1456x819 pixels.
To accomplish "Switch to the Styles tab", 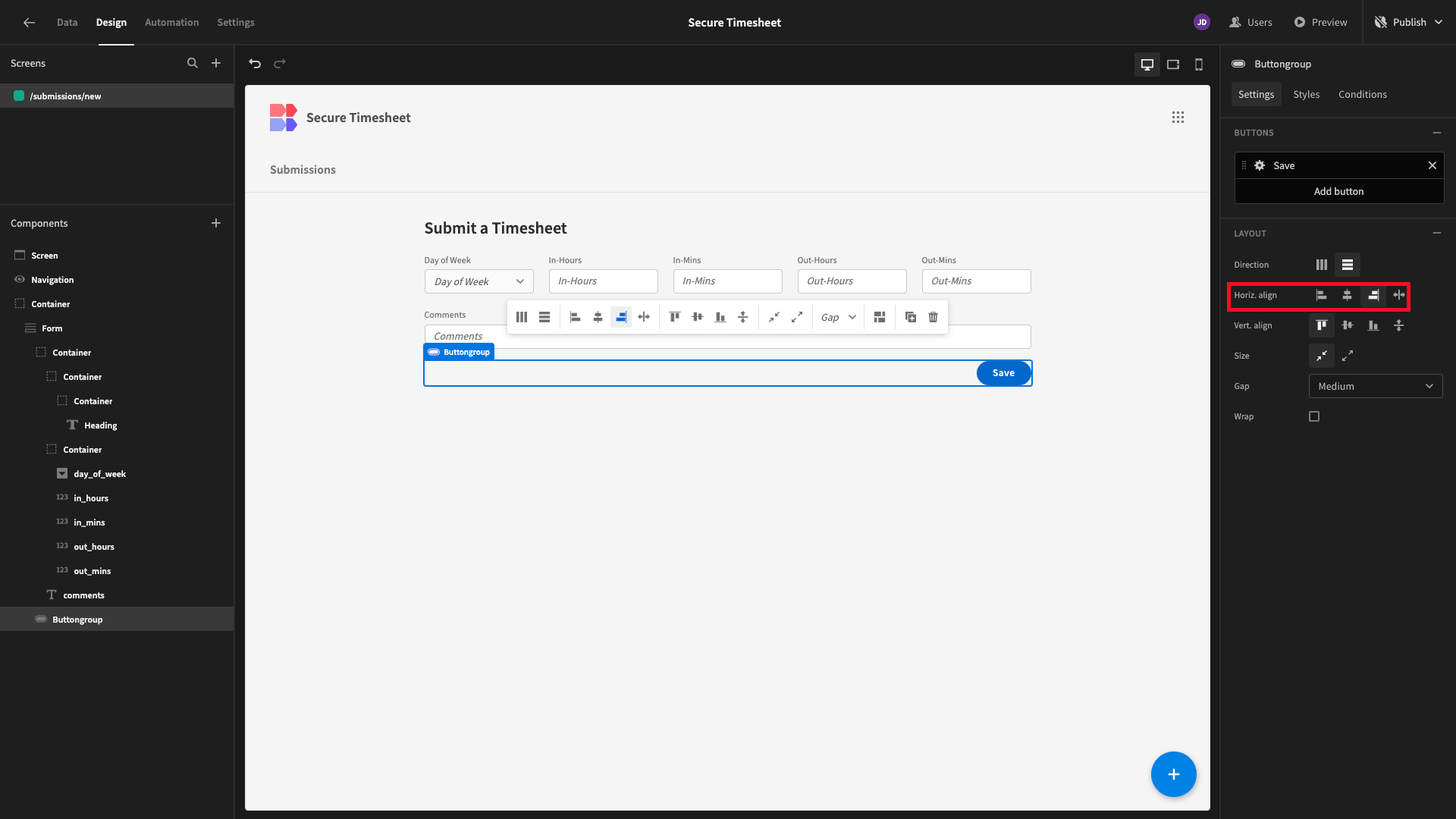I will pyautogui.click(x=1306, y=94).
